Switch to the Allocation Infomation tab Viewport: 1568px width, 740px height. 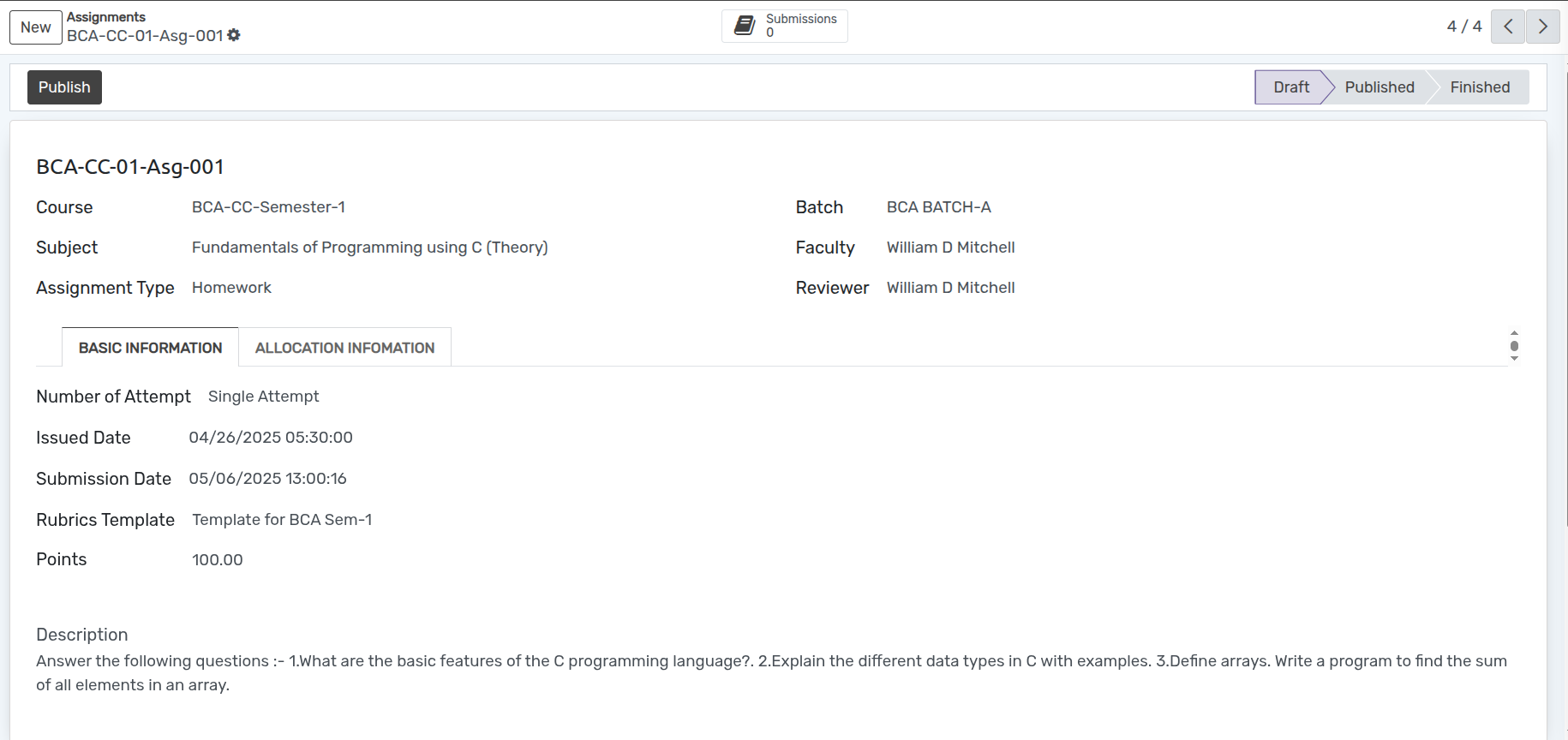[344, 348]
